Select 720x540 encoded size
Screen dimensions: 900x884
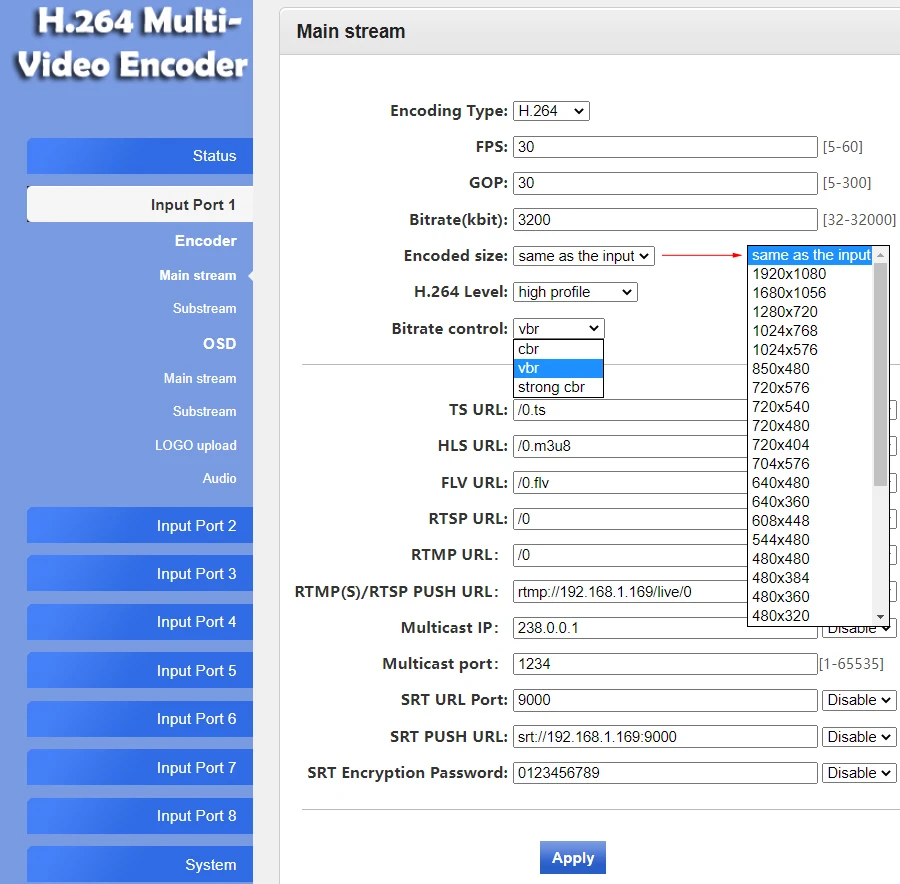tap(810, 406)
